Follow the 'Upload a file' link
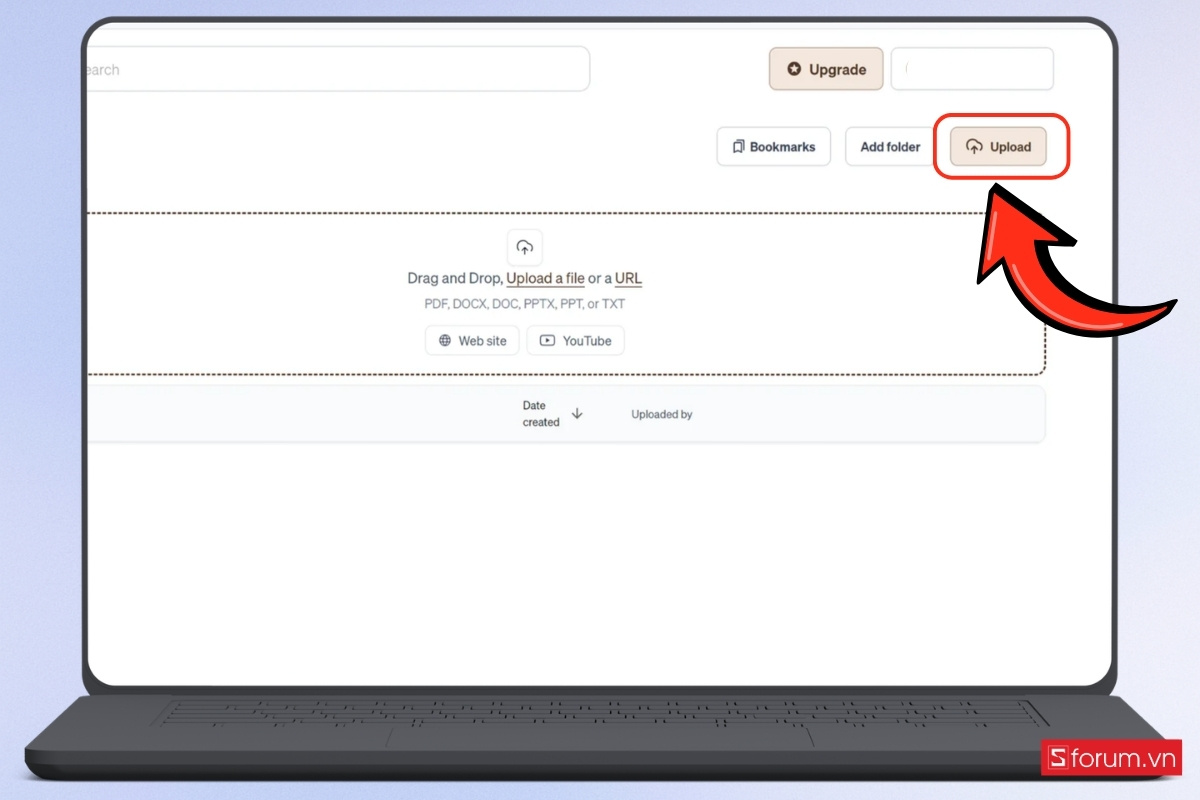Screen dimensions: 1200x800 [545, 279]
